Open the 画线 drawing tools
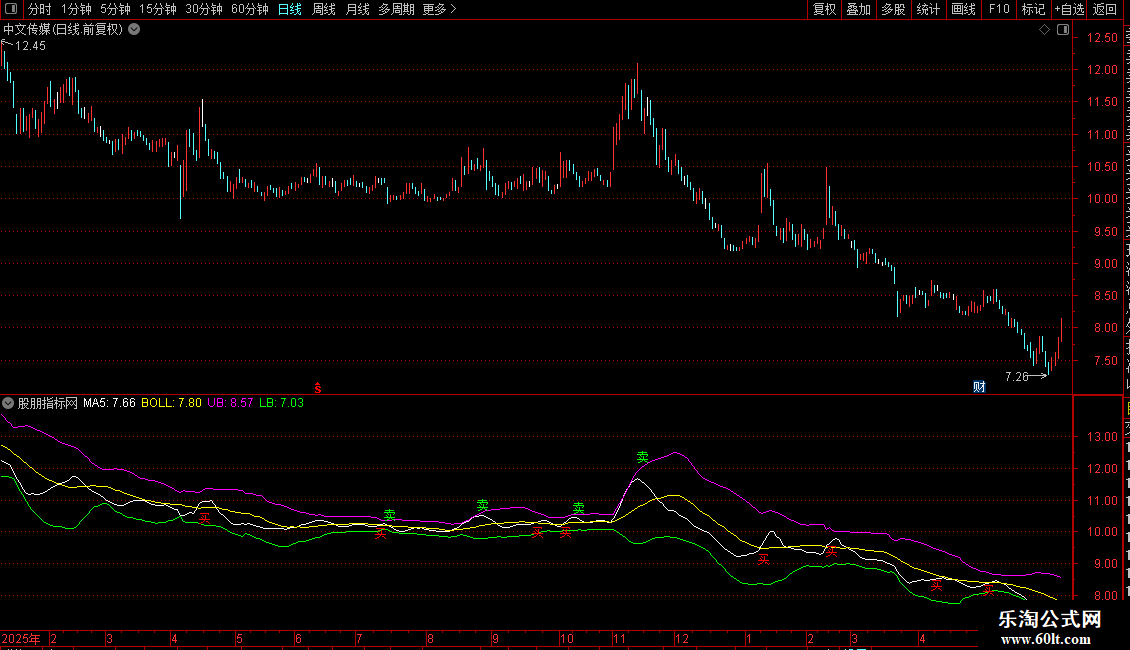Image resolution: width=1130 pixels, height=650 pixels. point(964,9)
